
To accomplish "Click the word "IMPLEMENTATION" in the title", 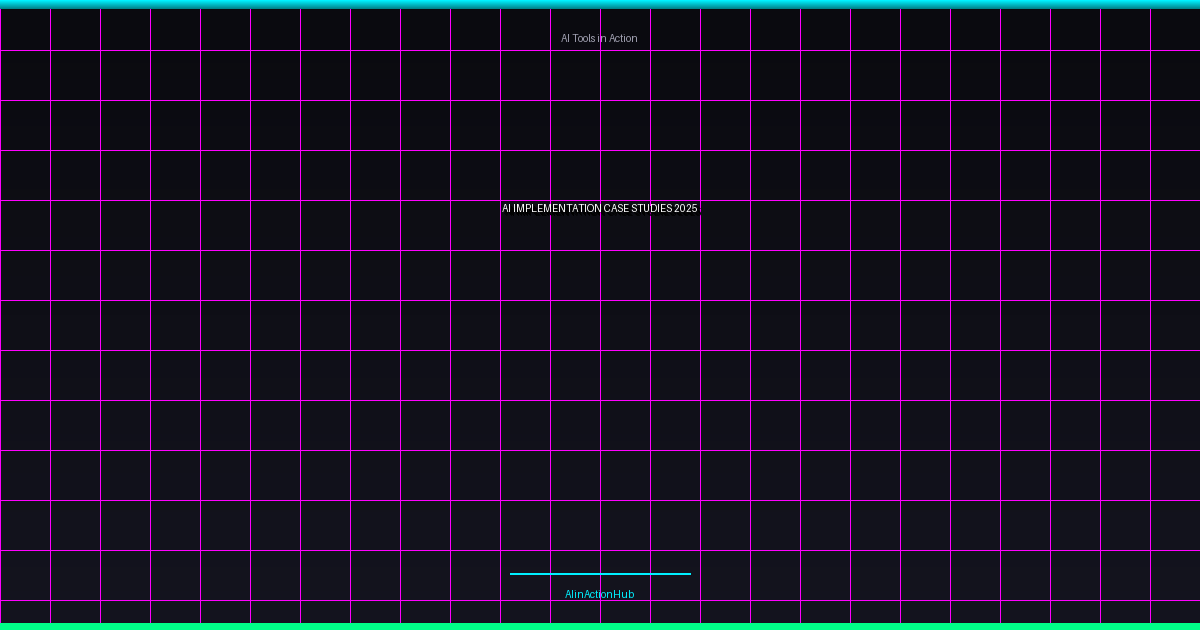I will click(x=556, y=209).
